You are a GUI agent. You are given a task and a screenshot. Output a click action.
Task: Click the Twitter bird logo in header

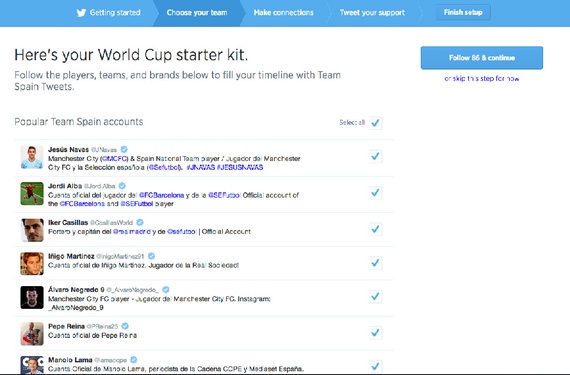click(81, 13)
